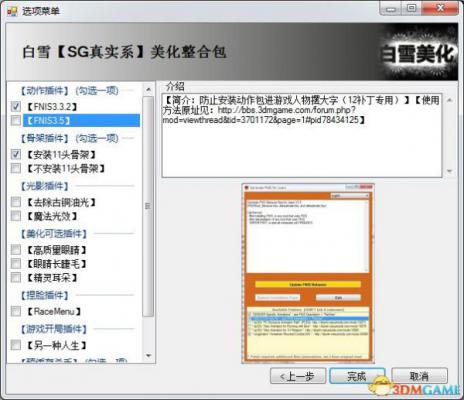Select the 【另一种人生】 checkbox

coord(16,345)
